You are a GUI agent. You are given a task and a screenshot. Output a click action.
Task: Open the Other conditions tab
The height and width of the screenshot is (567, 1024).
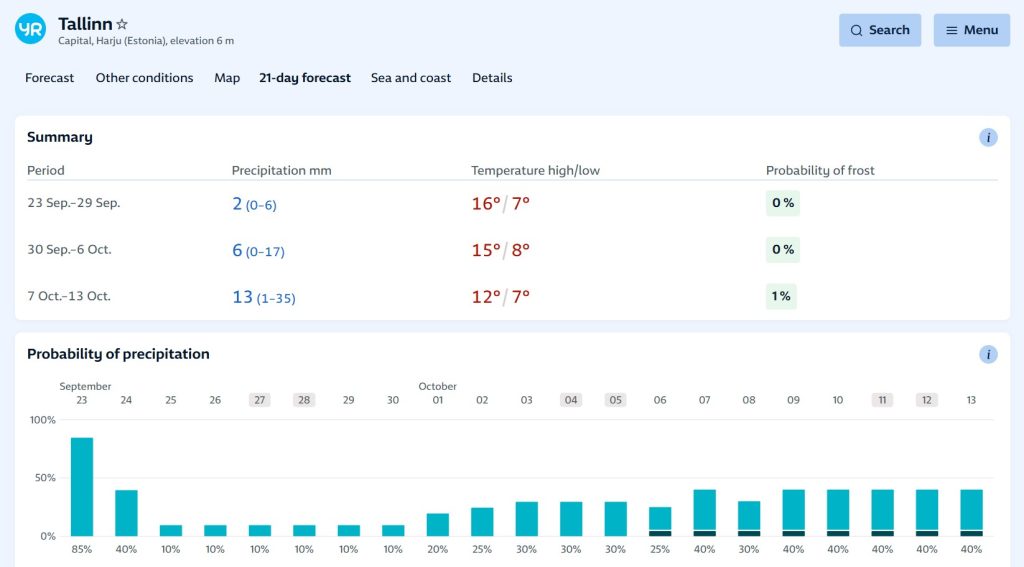coord(144,78)
